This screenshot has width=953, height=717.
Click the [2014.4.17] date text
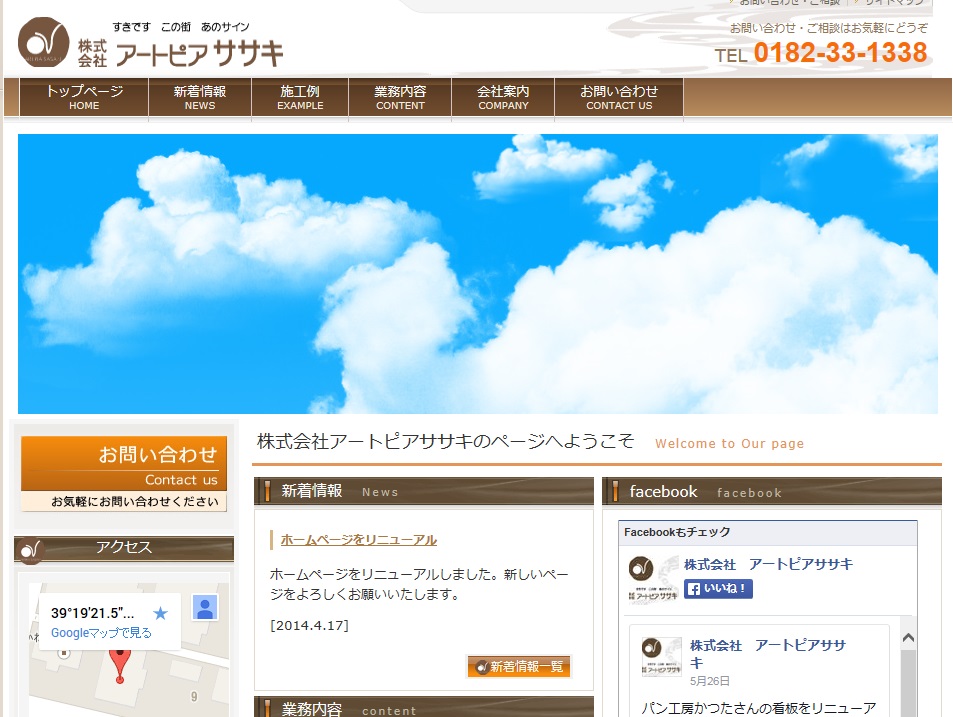(x=309, y=625)
